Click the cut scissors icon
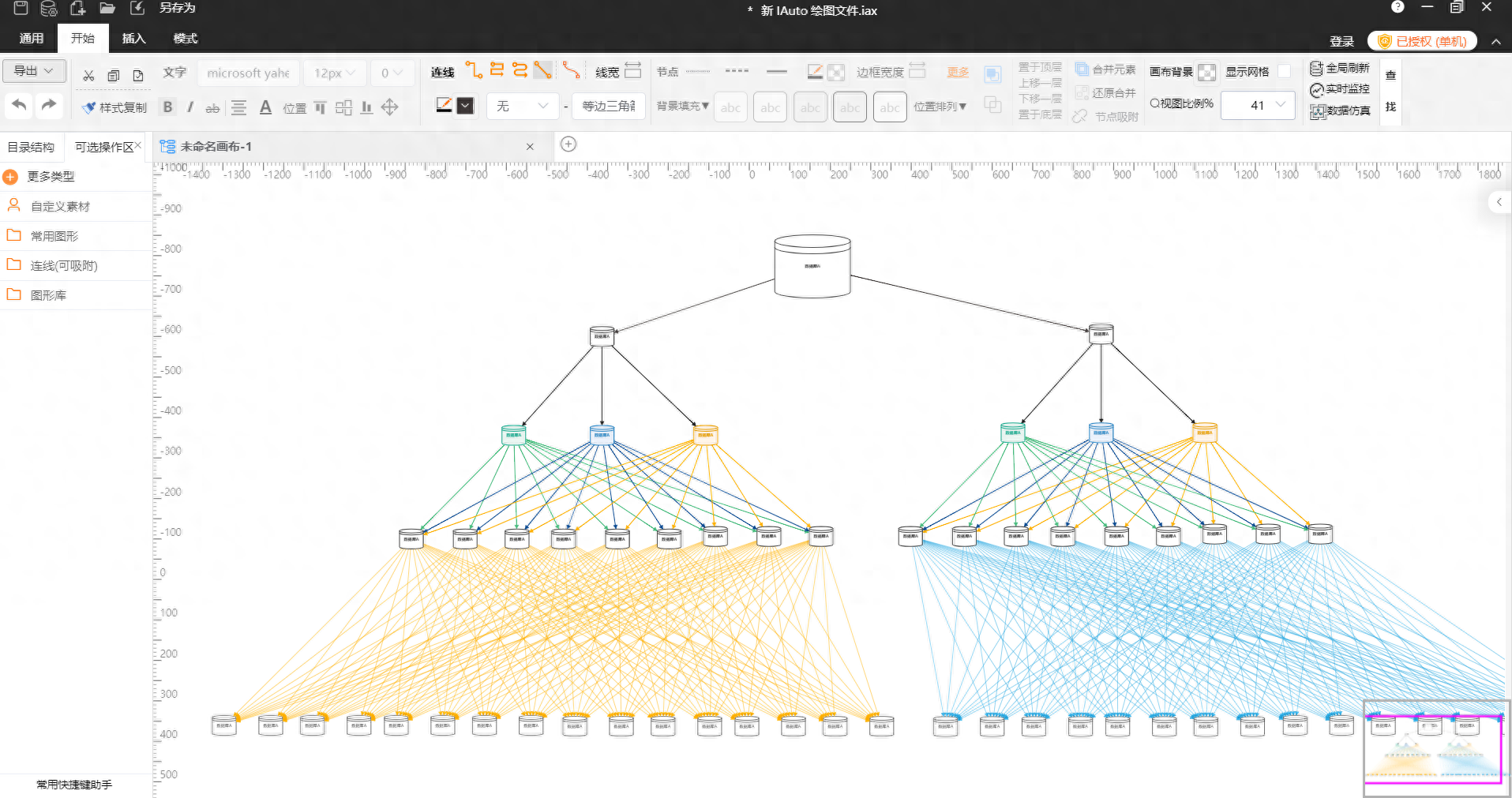This screenshot has width=1512, height=798. coord(88,75)
